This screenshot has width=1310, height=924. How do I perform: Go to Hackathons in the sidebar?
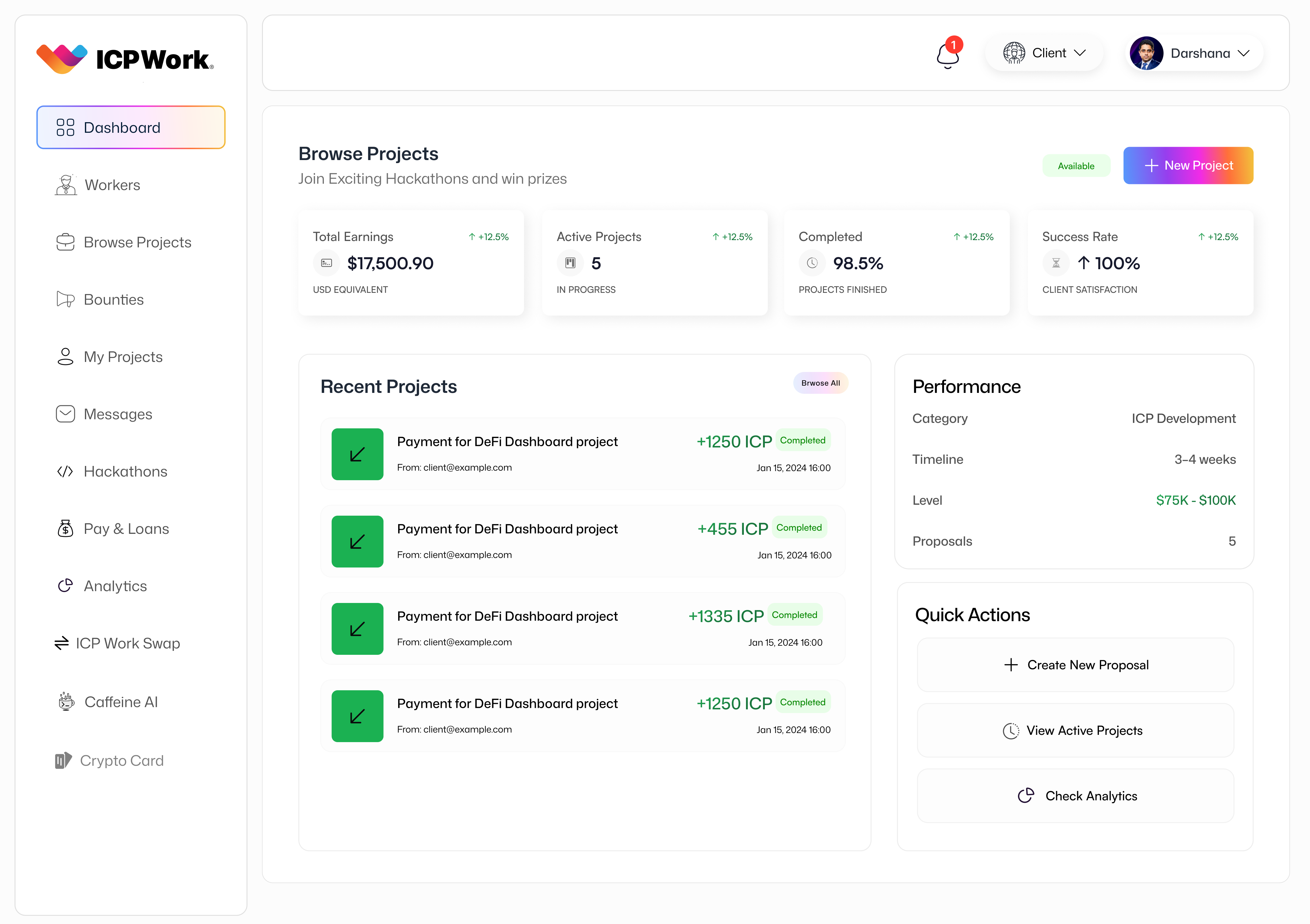[125, 471]
